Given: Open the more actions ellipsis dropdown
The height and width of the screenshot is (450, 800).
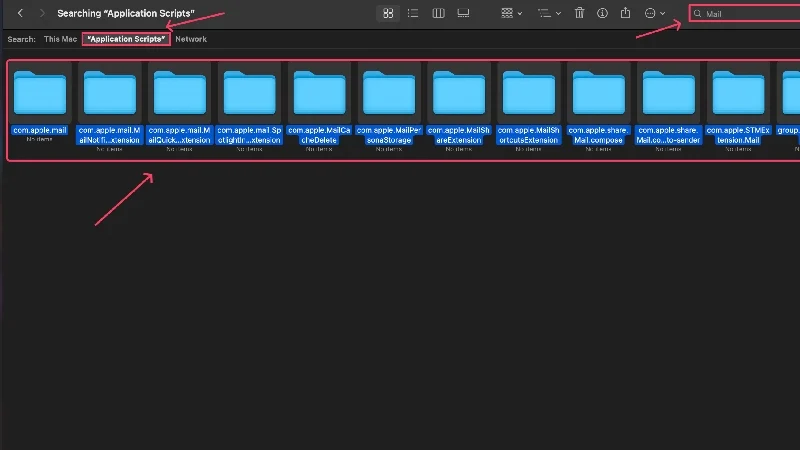Looking at the screenshot, I should click(x=655, y=13).
